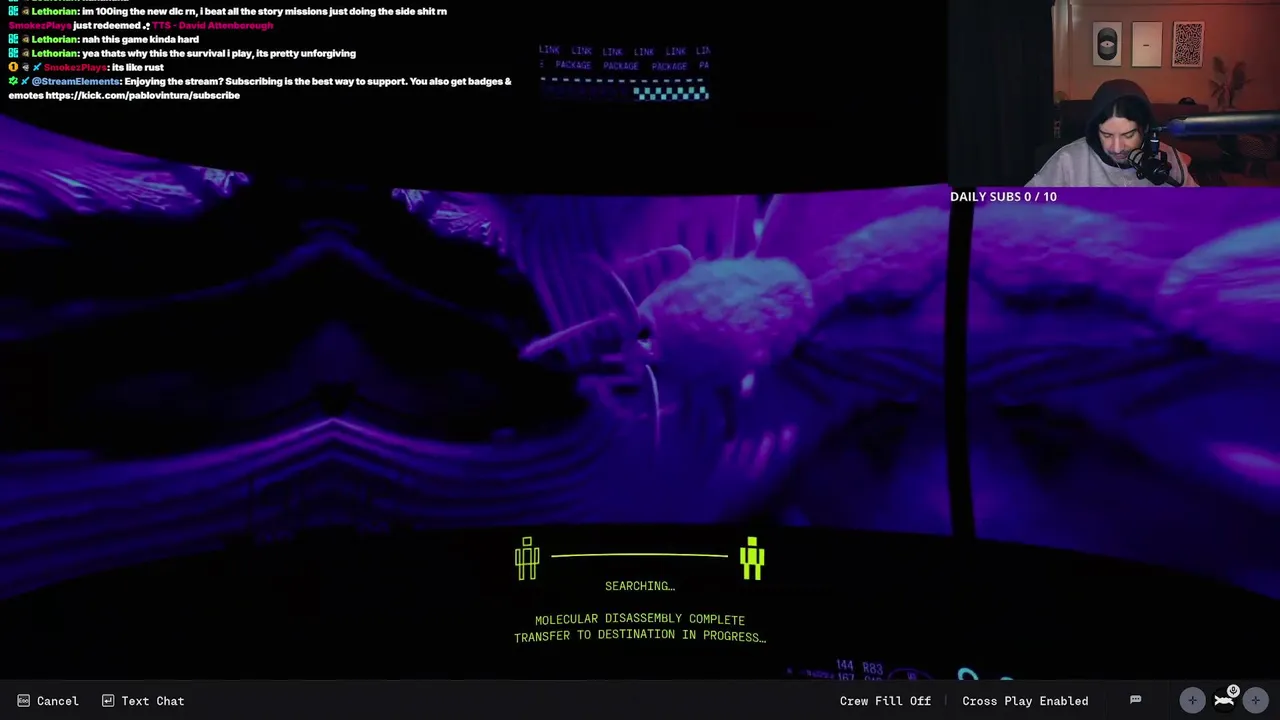The image size is (1280, 720).
Task: Click the player avatar with microphone badge
Action: tap(1224, 699)
